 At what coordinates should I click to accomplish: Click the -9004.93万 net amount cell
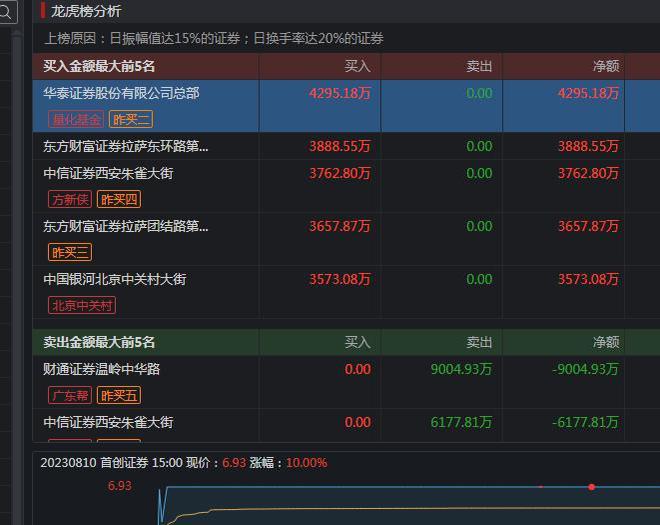point(585,369)
